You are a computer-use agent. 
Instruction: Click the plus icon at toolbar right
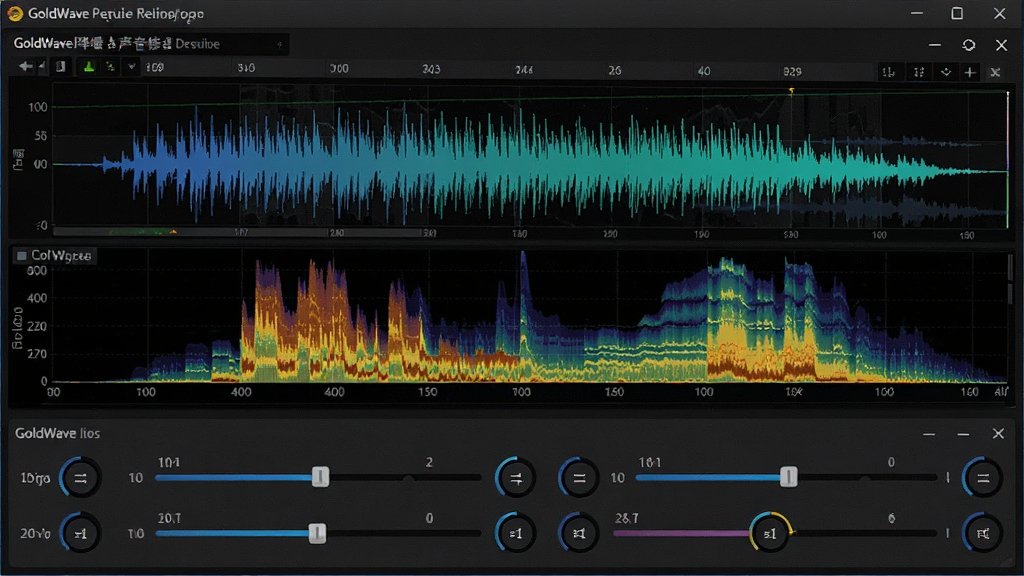click(970, 72)
